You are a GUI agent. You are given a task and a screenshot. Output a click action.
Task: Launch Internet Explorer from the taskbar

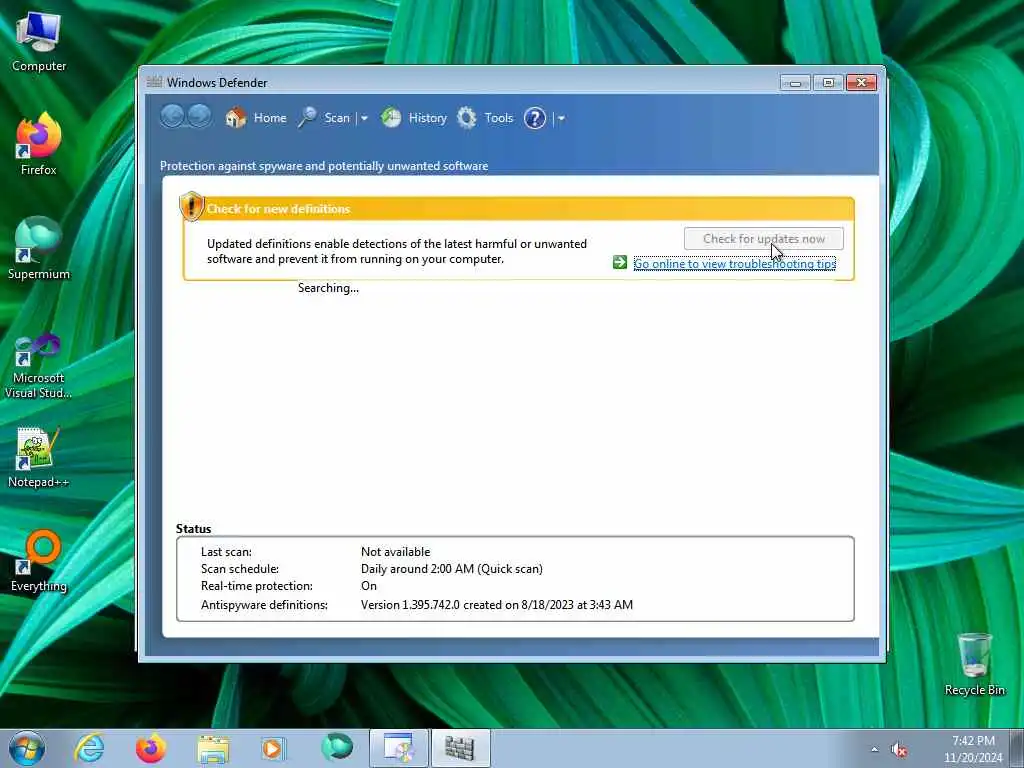pos(89,748)
